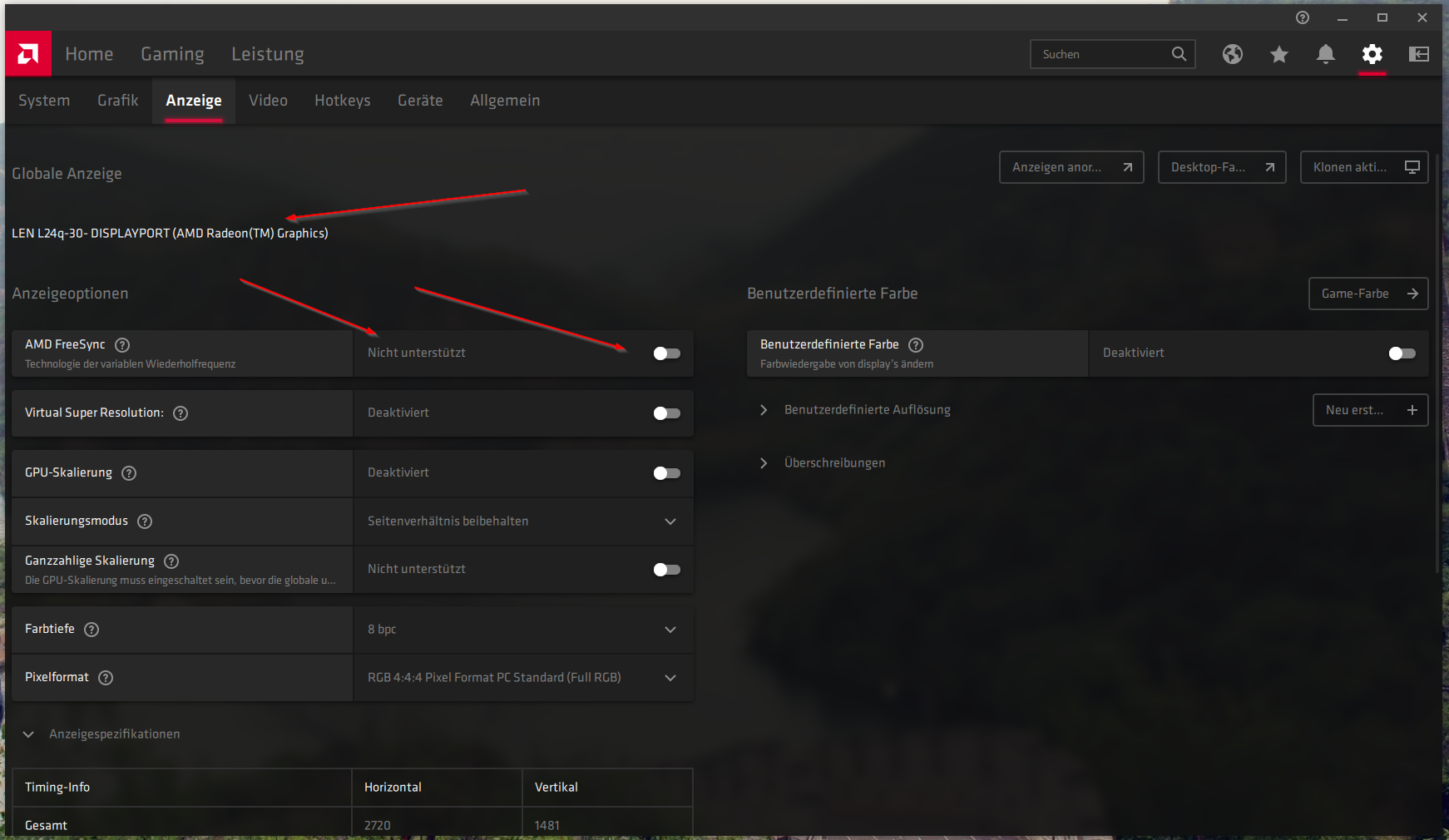Collapse Anzeigespezifikationen section
This screenshot has width=1449, height=840.
tap(28, 734)
